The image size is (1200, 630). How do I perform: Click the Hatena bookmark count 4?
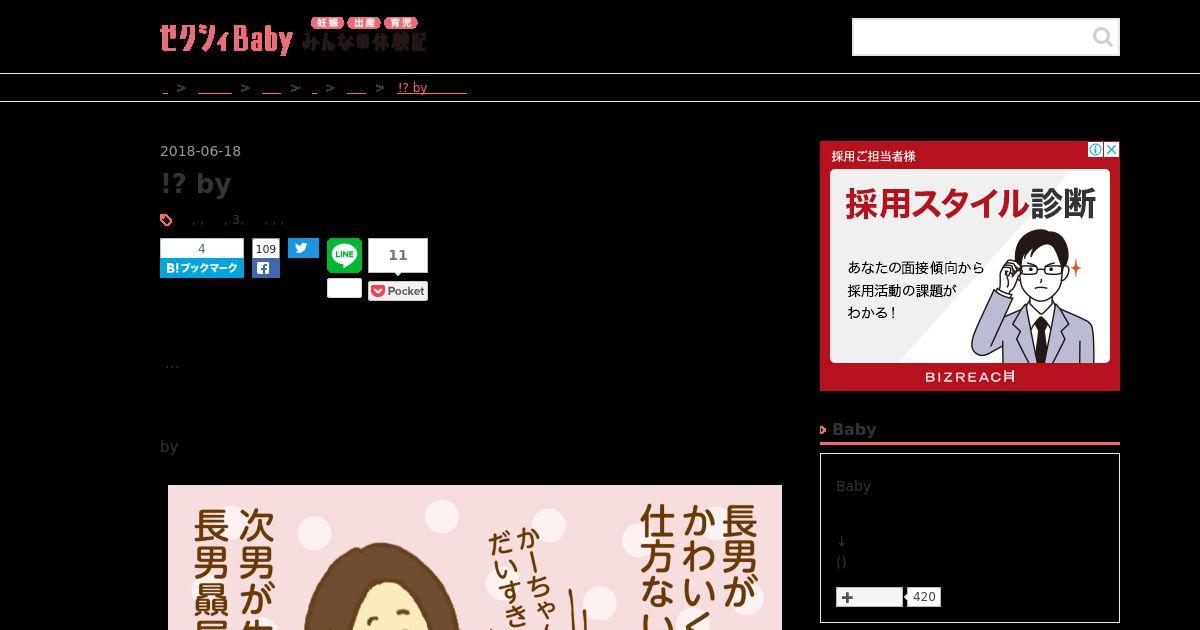pos(202,249)
